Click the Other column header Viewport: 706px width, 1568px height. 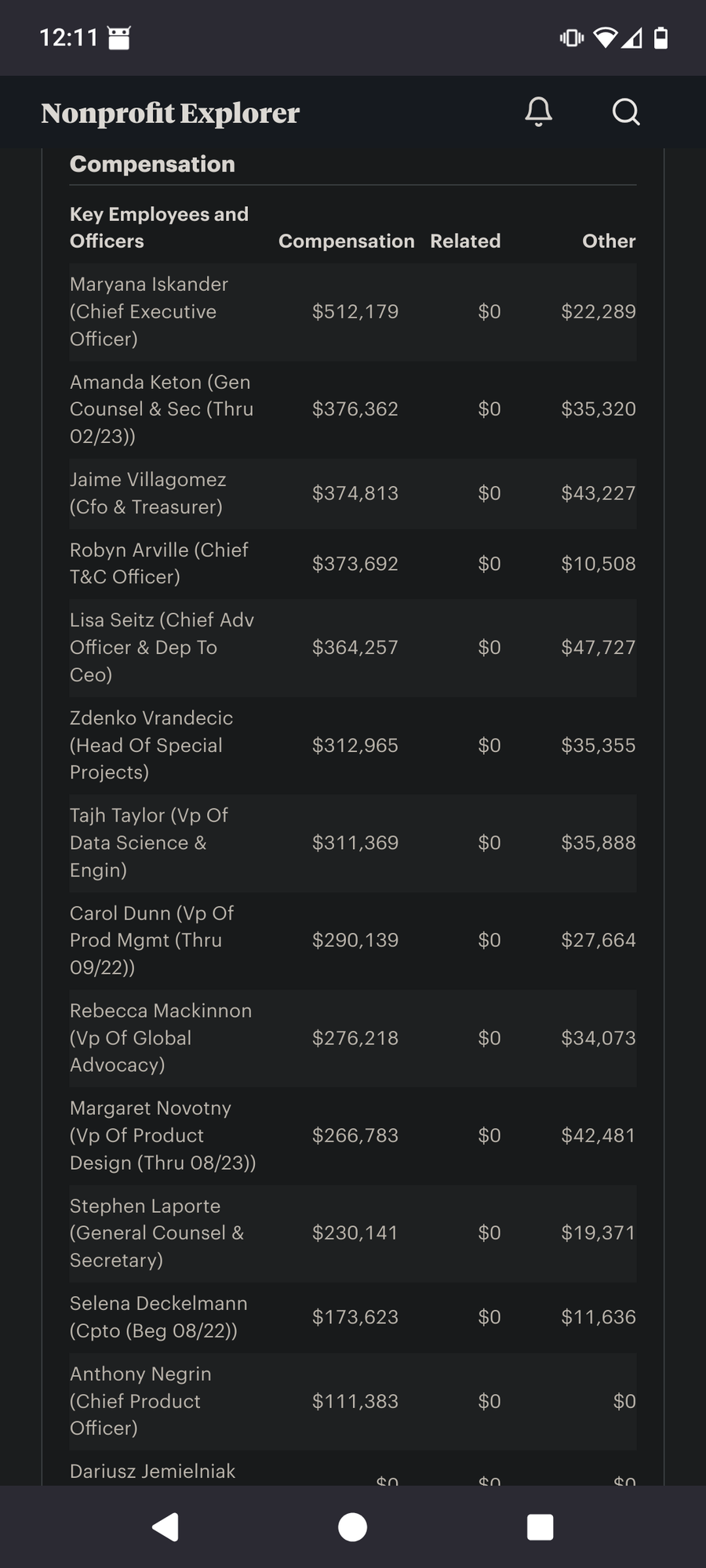(x=609, y=241)
